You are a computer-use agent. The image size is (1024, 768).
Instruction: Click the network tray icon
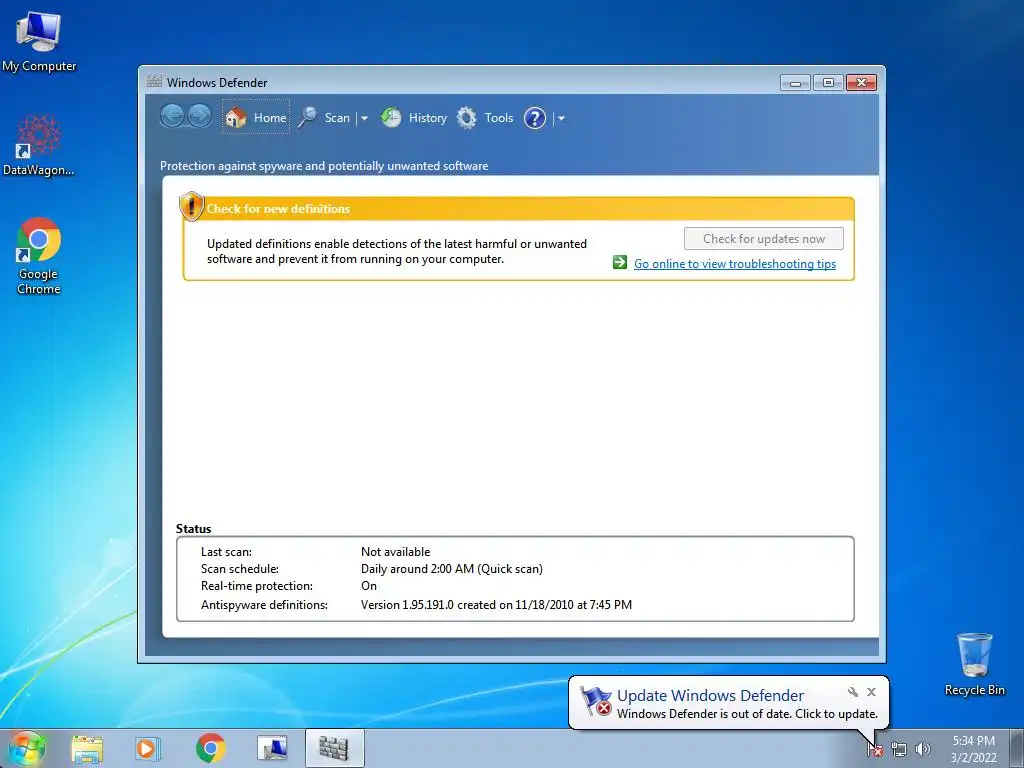899,749
